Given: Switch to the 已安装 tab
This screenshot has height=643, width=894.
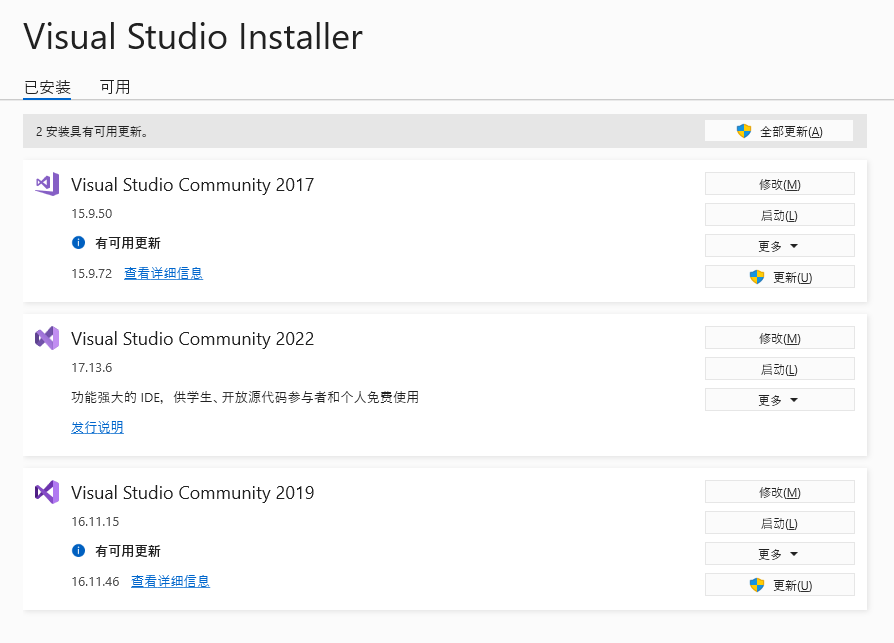Looking at the screenshot, I should click(x=47, y=87).
